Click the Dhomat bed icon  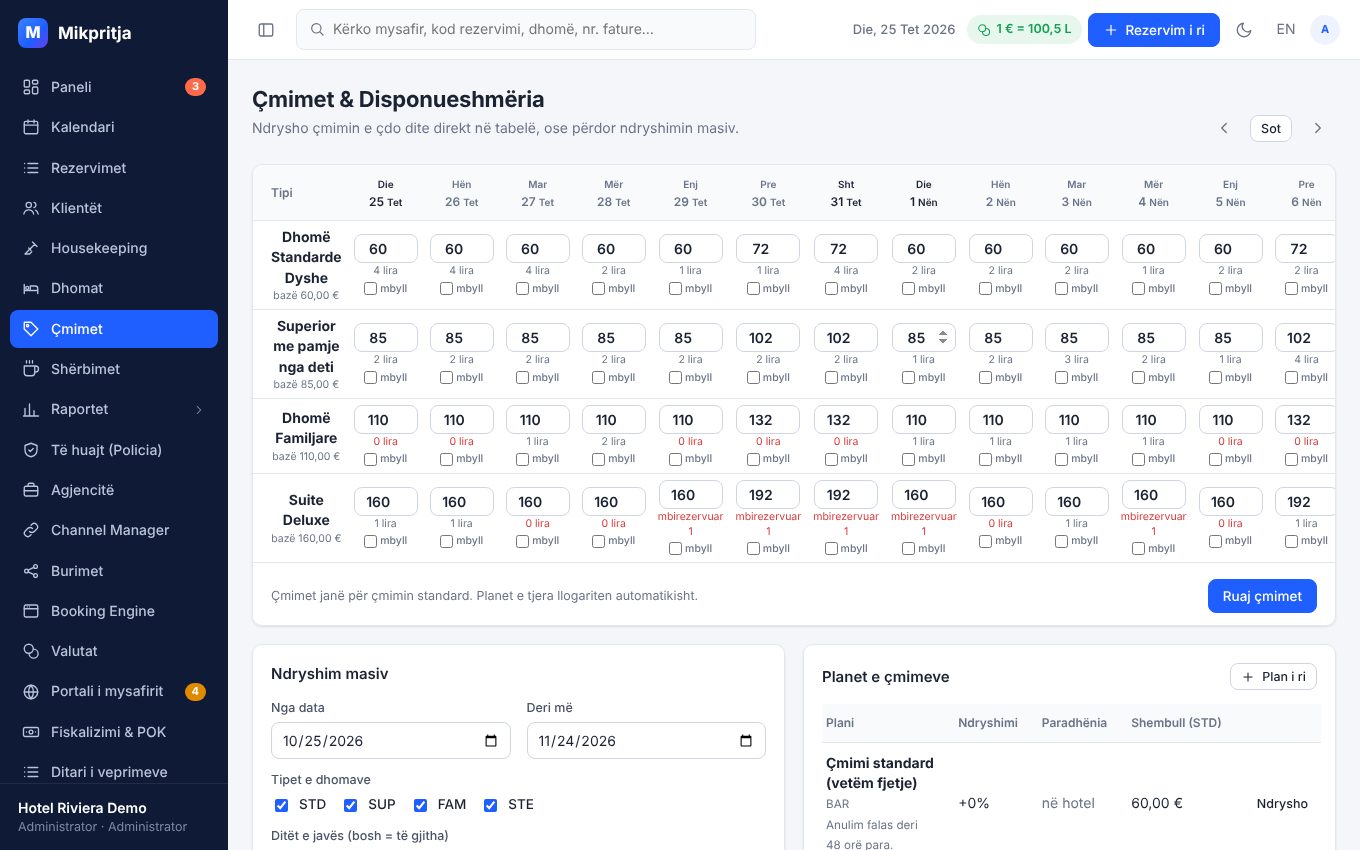(31, 288)
